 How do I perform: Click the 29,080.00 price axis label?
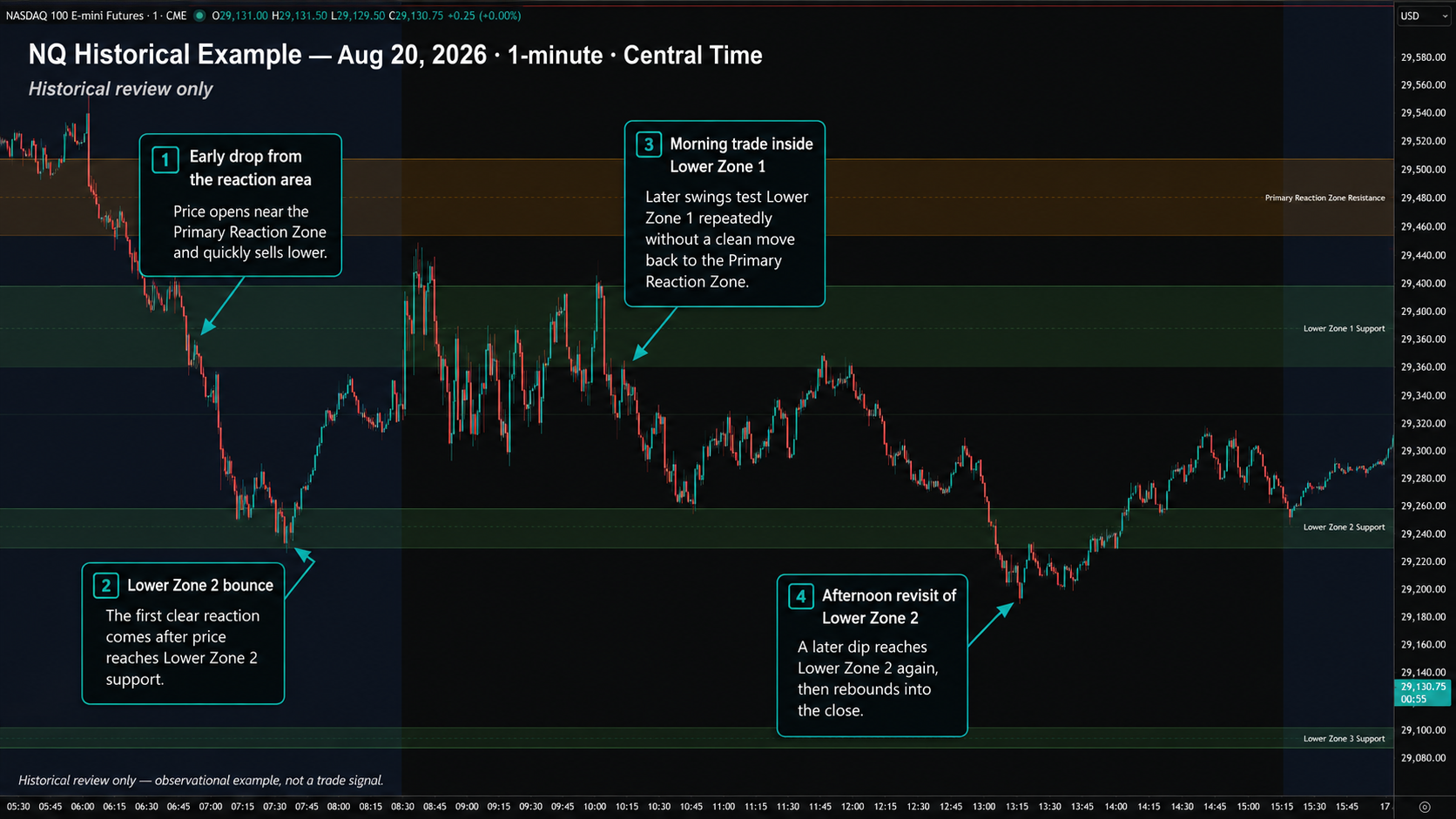(1423, 758)
